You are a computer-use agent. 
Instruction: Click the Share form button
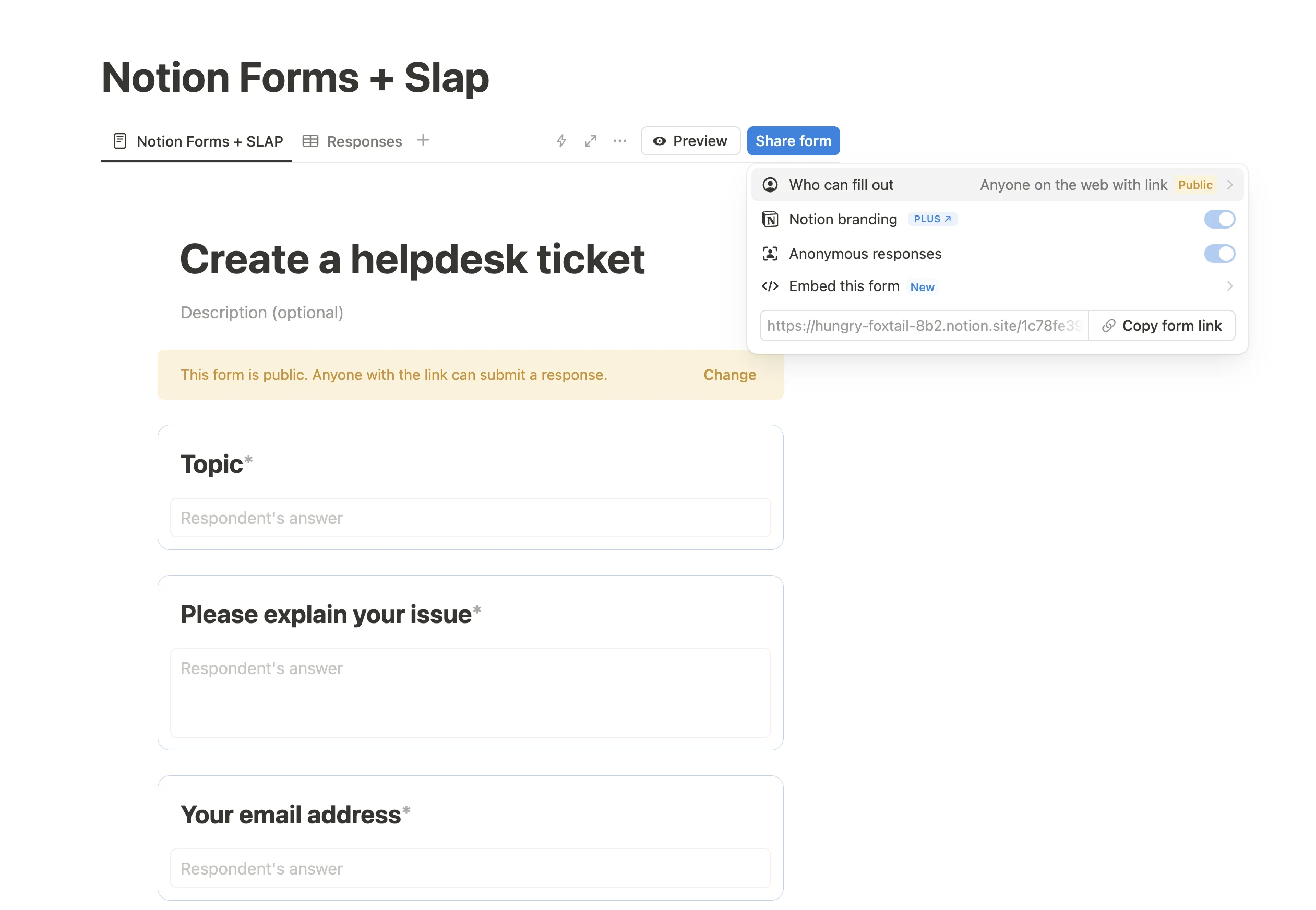pos(793,141)
